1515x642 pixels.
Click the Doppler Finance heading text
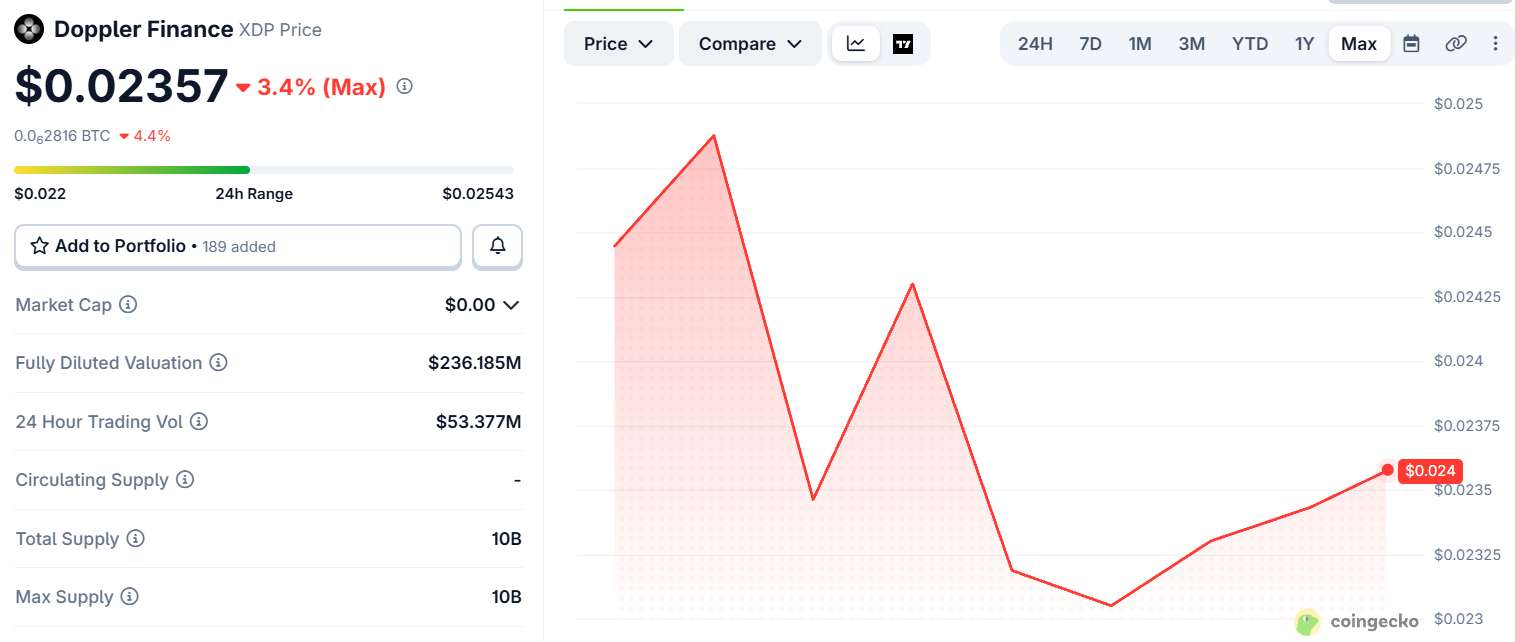143,30
